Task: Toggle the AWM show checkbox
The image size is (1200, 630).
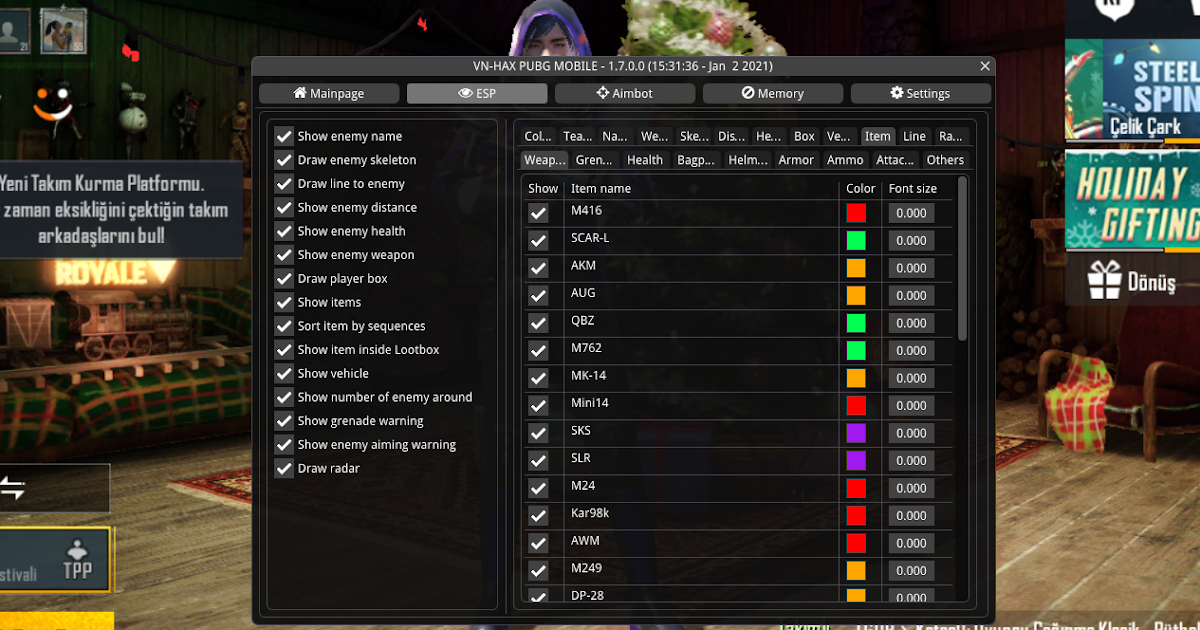Action: (539, 543)
